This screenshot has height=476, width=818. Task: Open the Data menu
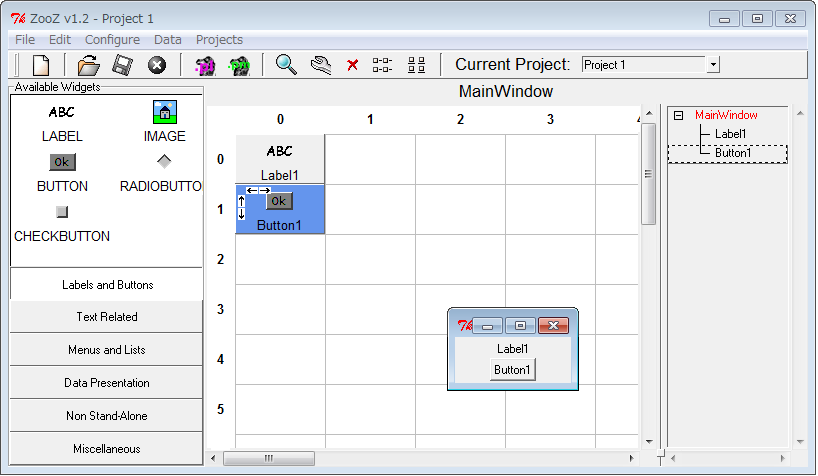click(167, 40)
